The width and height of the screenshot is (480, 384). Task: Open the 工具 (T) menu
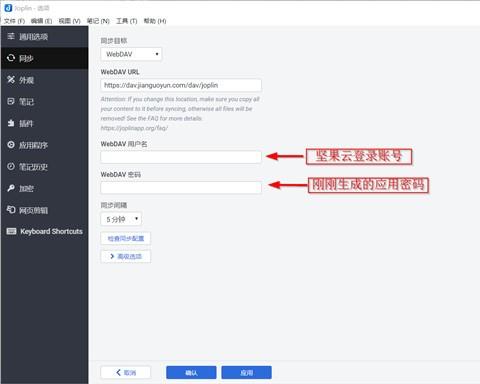tap(126, 21)
